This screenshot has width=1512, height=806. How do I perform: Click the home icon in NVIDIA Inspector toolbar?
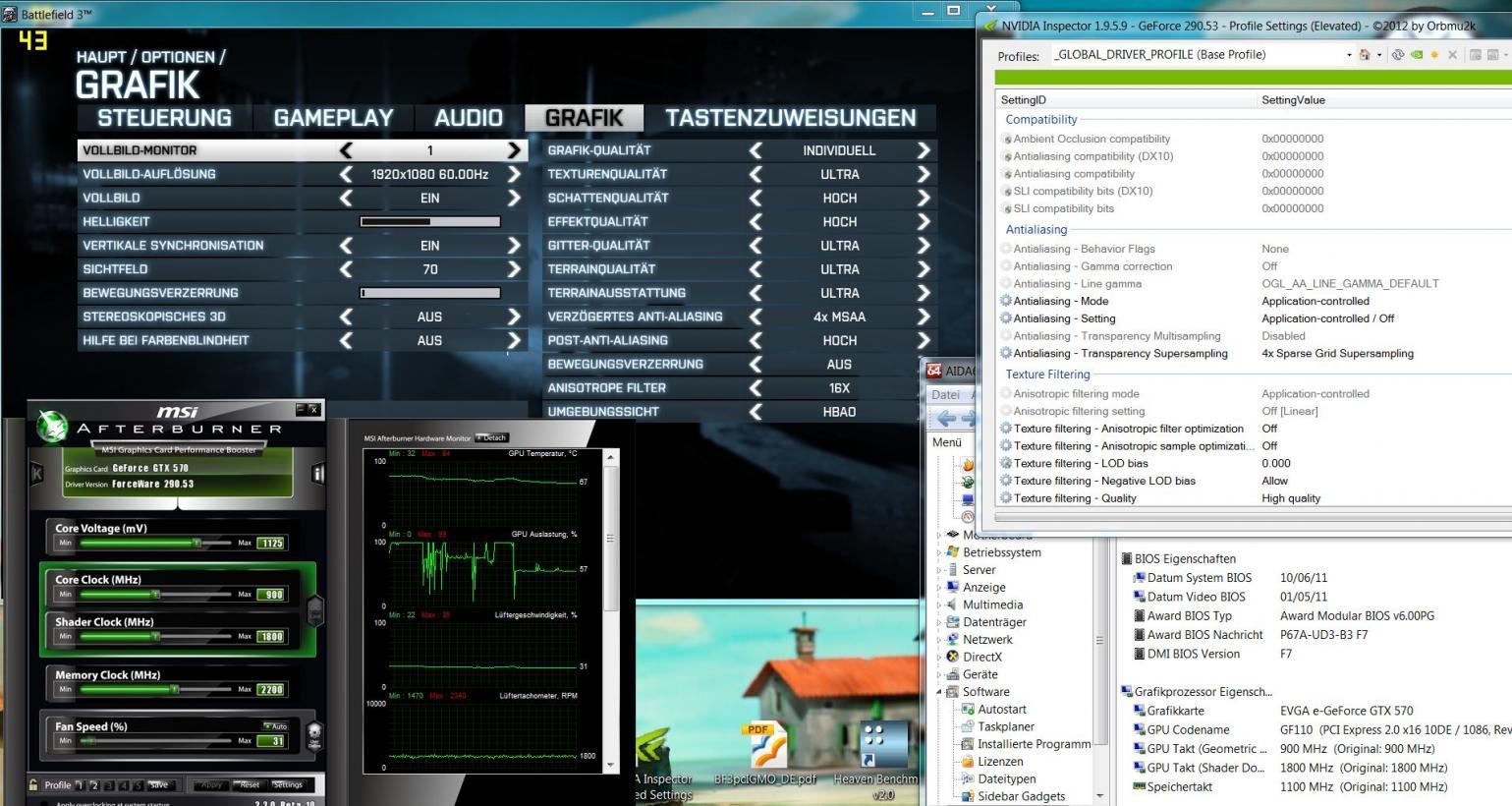coord(1365,55)
